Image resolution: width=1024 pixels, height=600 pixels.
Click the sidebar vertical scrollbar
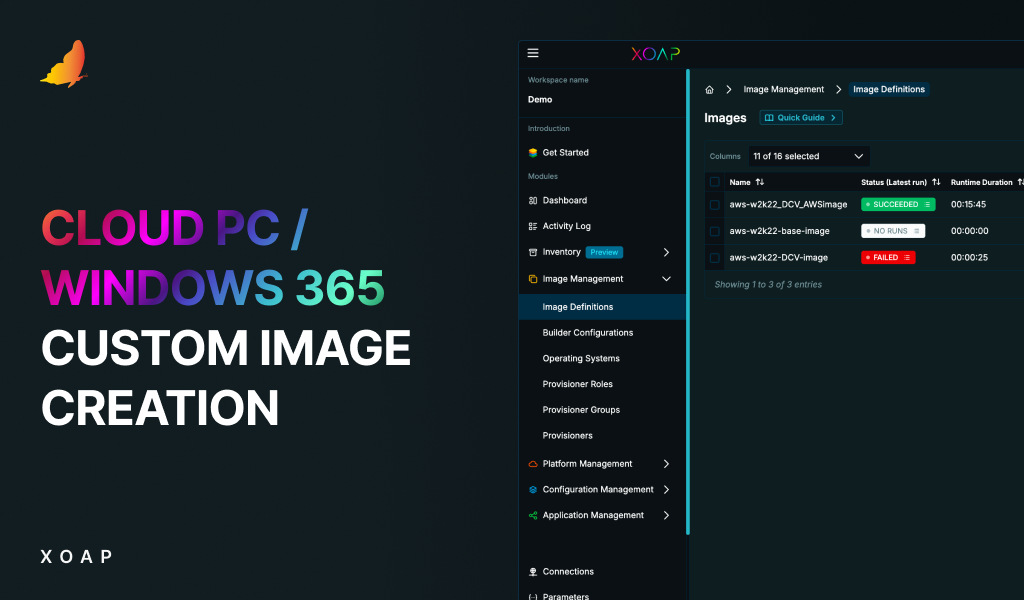pos(688,302)
